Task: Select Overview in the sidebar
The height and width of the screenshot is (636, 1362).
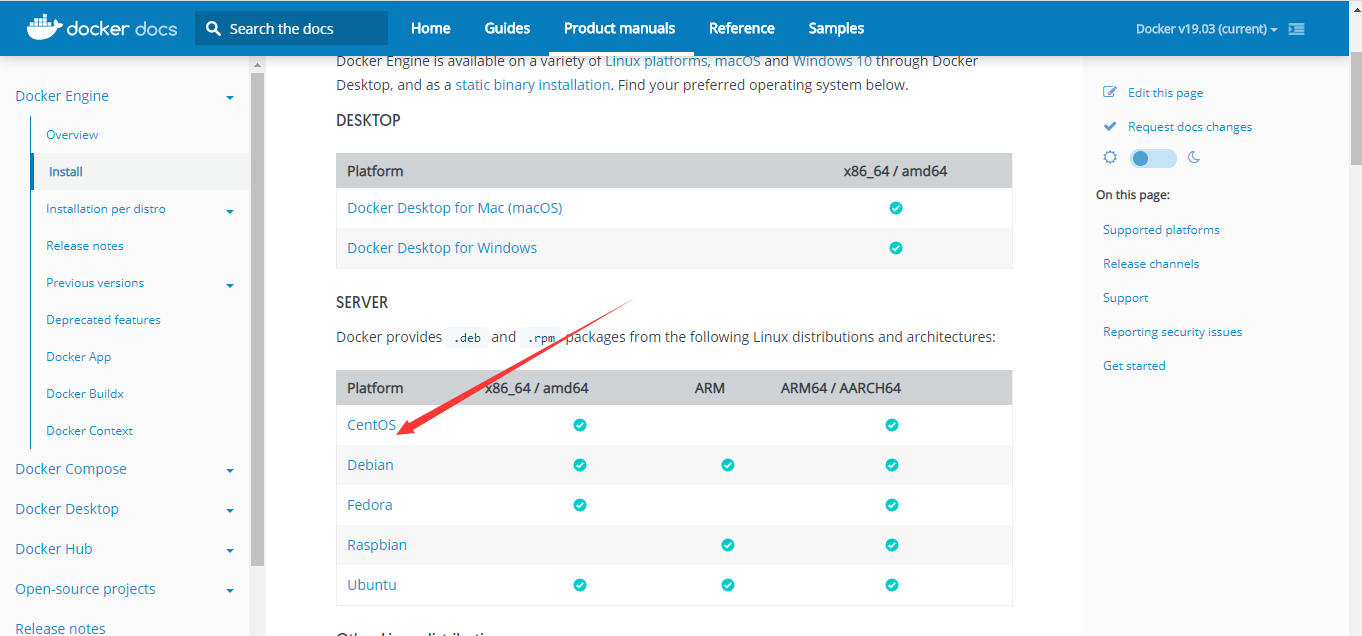Action: pyautogui.click(x=72, y=134)
